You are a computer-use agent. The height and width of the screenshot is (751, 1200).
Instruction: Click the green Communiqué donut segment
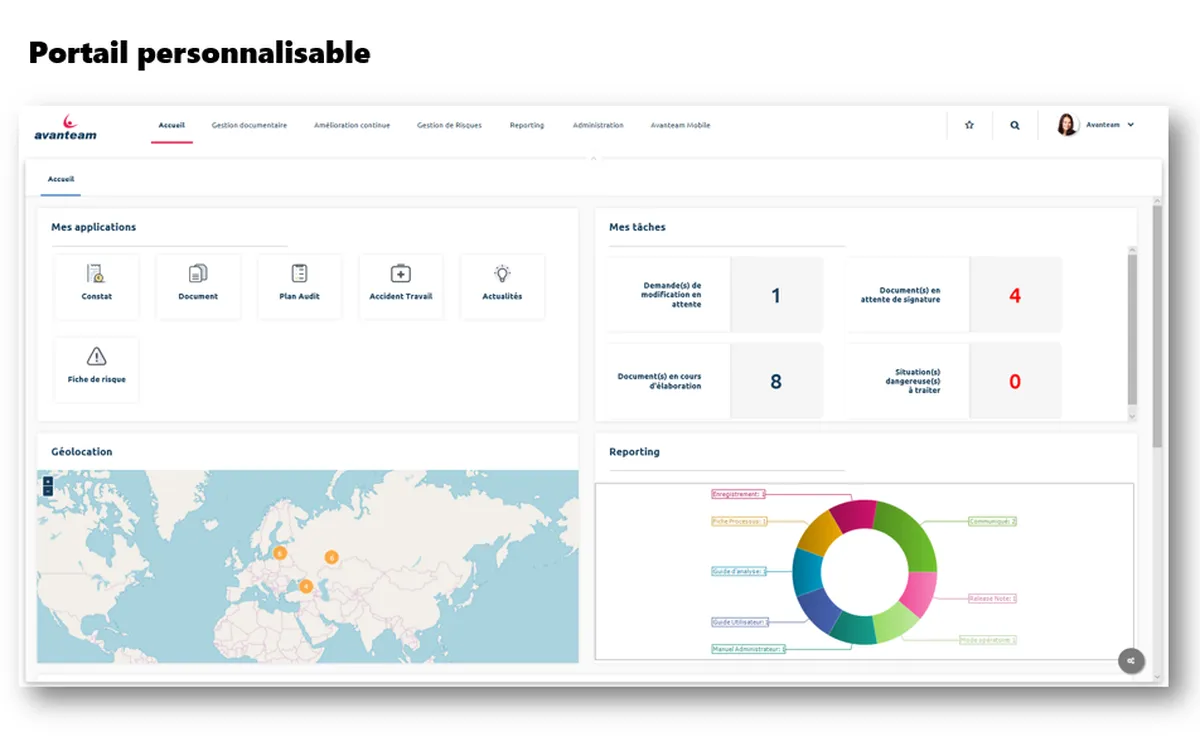point(909,535)
